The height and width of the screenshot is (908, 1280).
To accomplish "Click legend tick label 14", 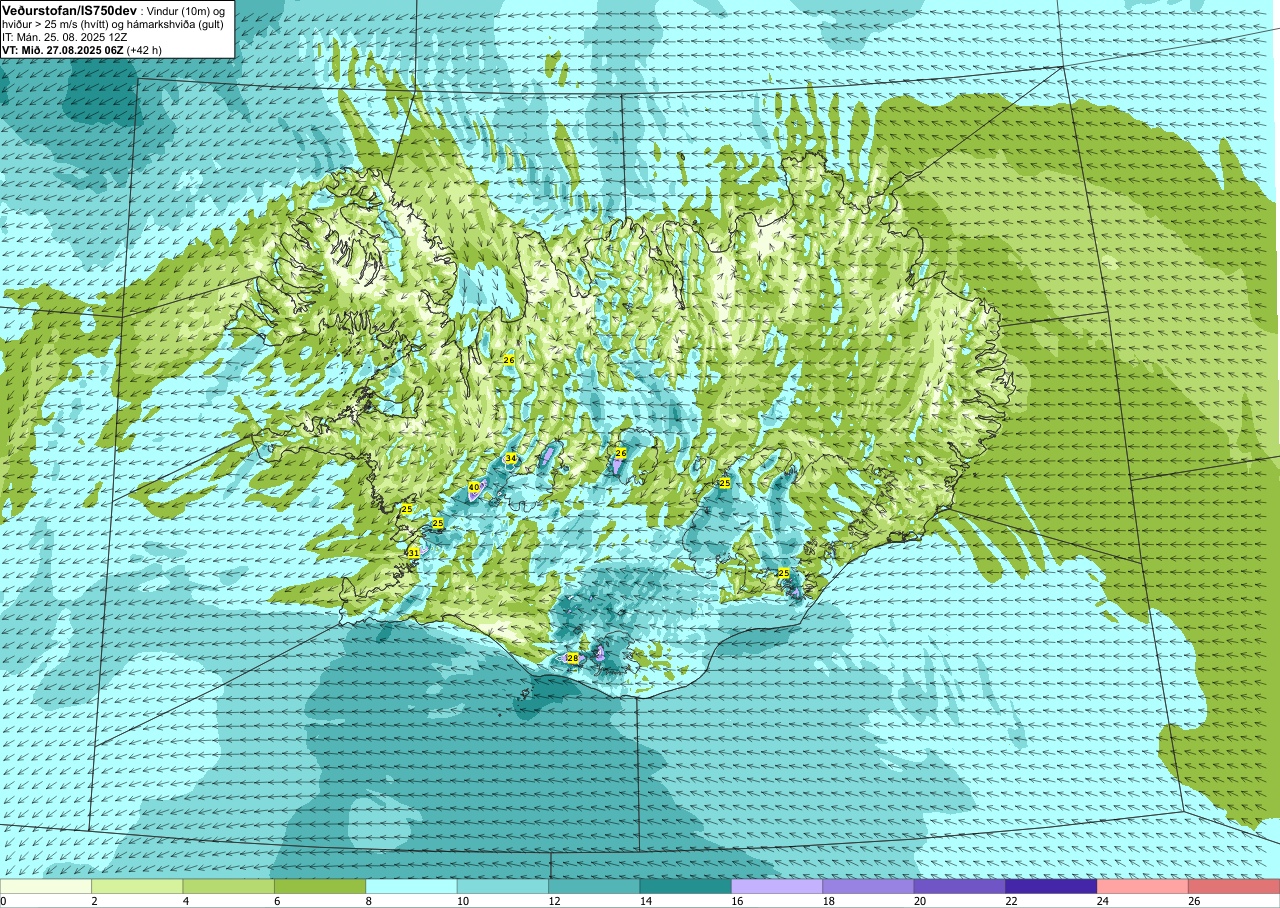I will point(646,901).
